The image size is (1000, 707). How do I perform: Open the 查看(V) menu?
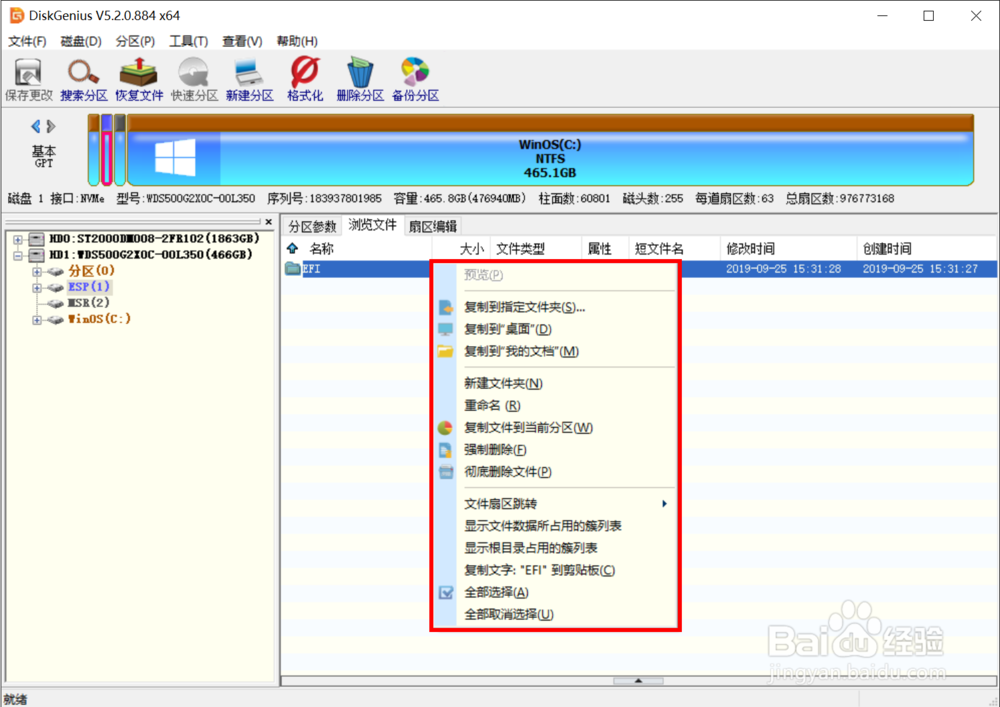[x=242, y=41]
